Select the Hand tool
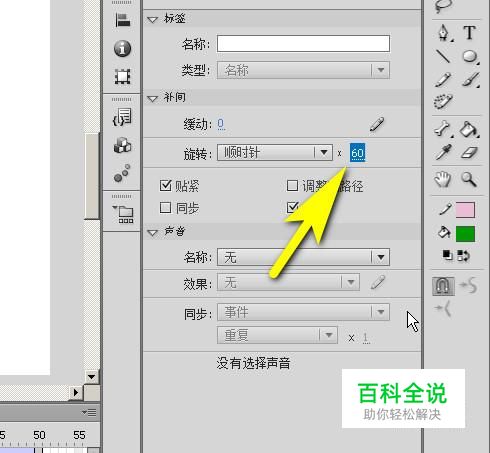 [443, 179]
